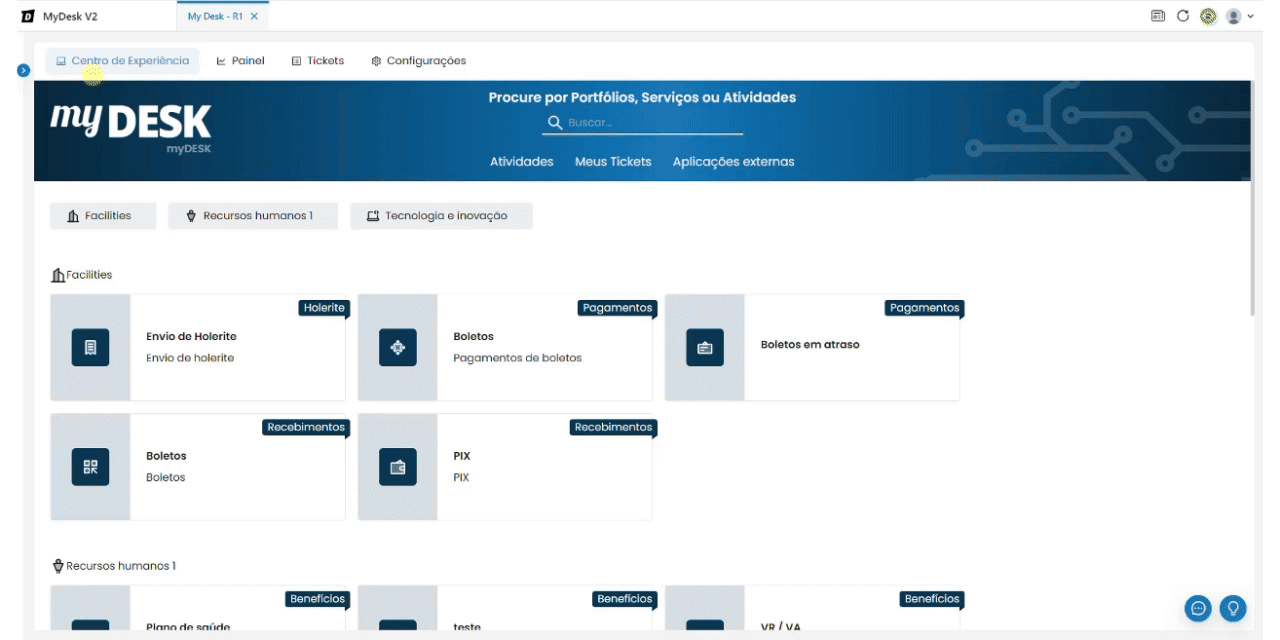Screen dimensions: 1280x640
Task: Switch to the Painel tab
Action: 241,61
